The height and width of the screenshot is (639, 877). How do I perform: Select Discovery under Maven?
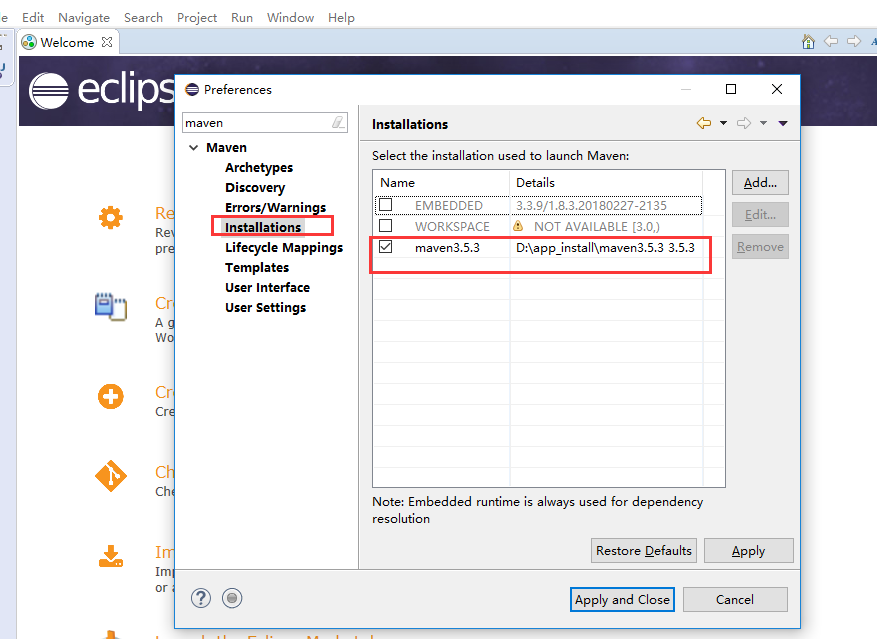point(255,187)
